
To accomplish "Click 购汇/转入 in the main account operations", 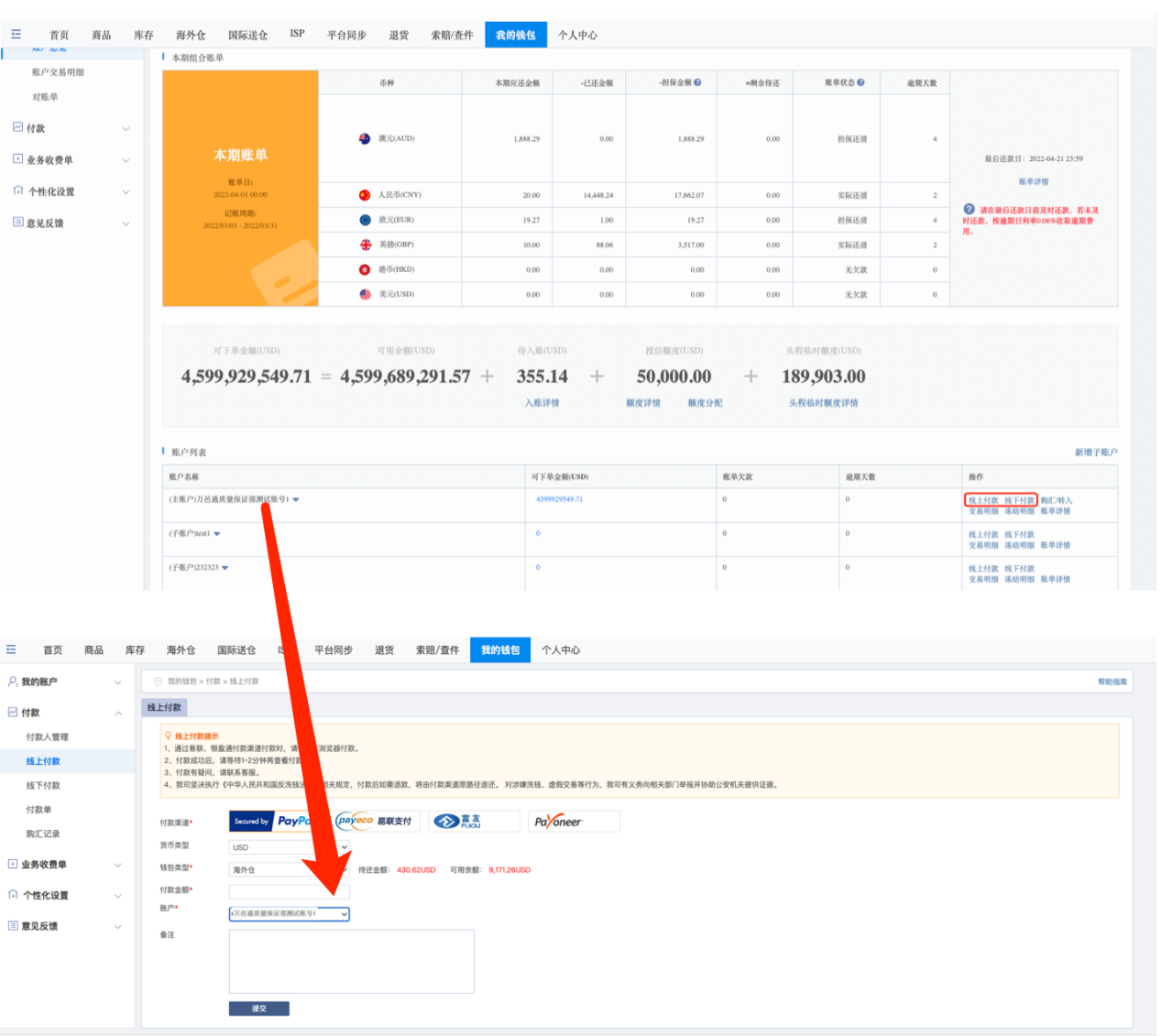I will tap(1056, 500).
